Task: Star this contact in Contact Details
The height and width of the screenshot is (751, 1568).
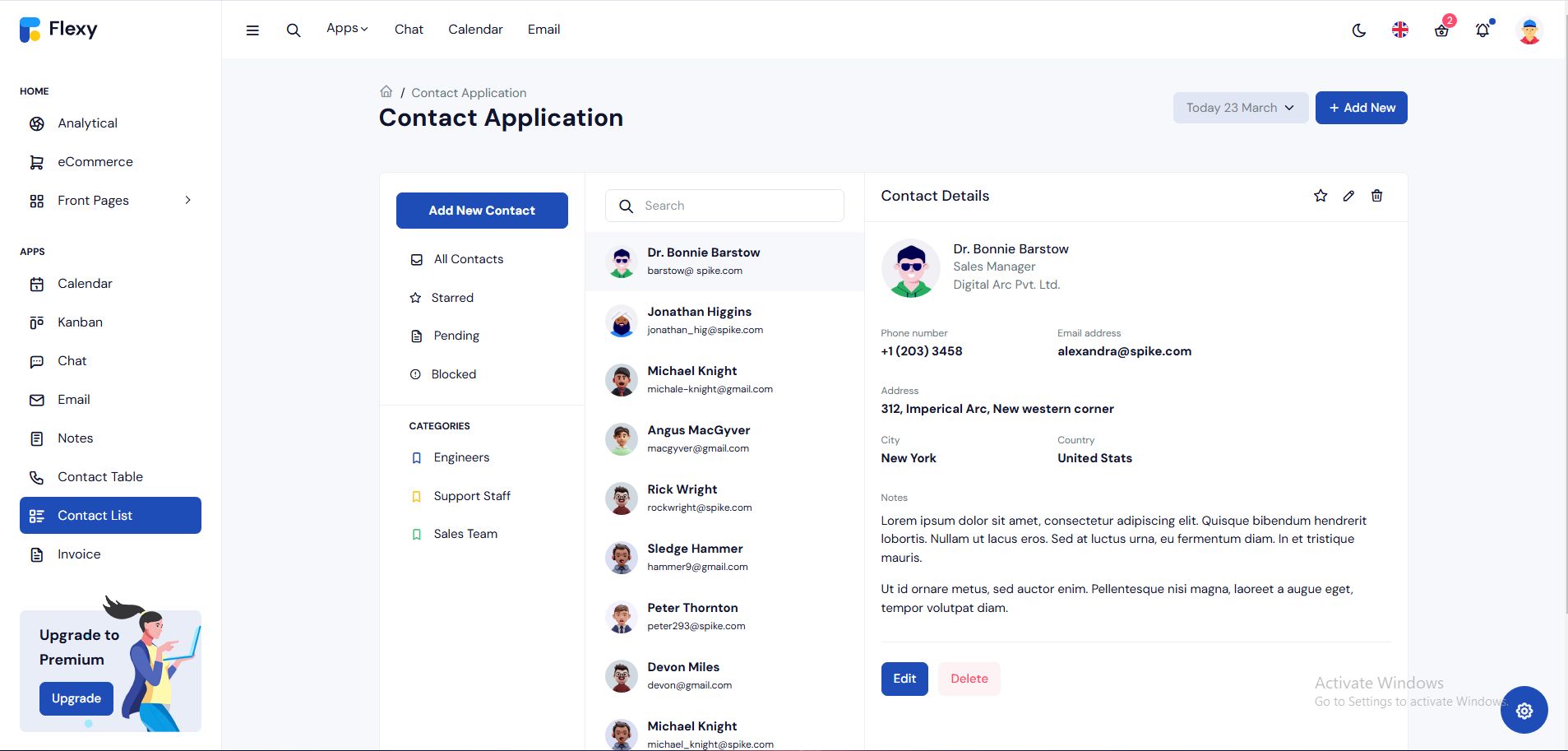Action: [x=1321, y=196]
